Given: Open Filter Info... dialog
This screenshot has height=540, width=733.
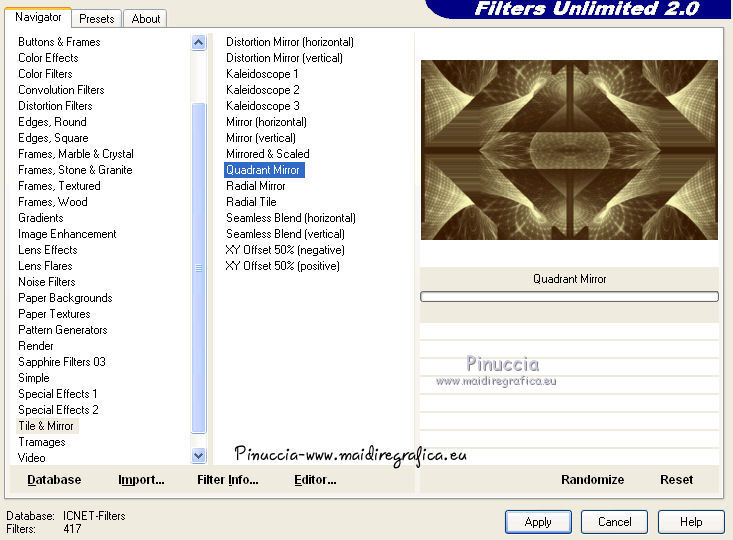Looking at the screenshot, I should (x=228, y=480).
